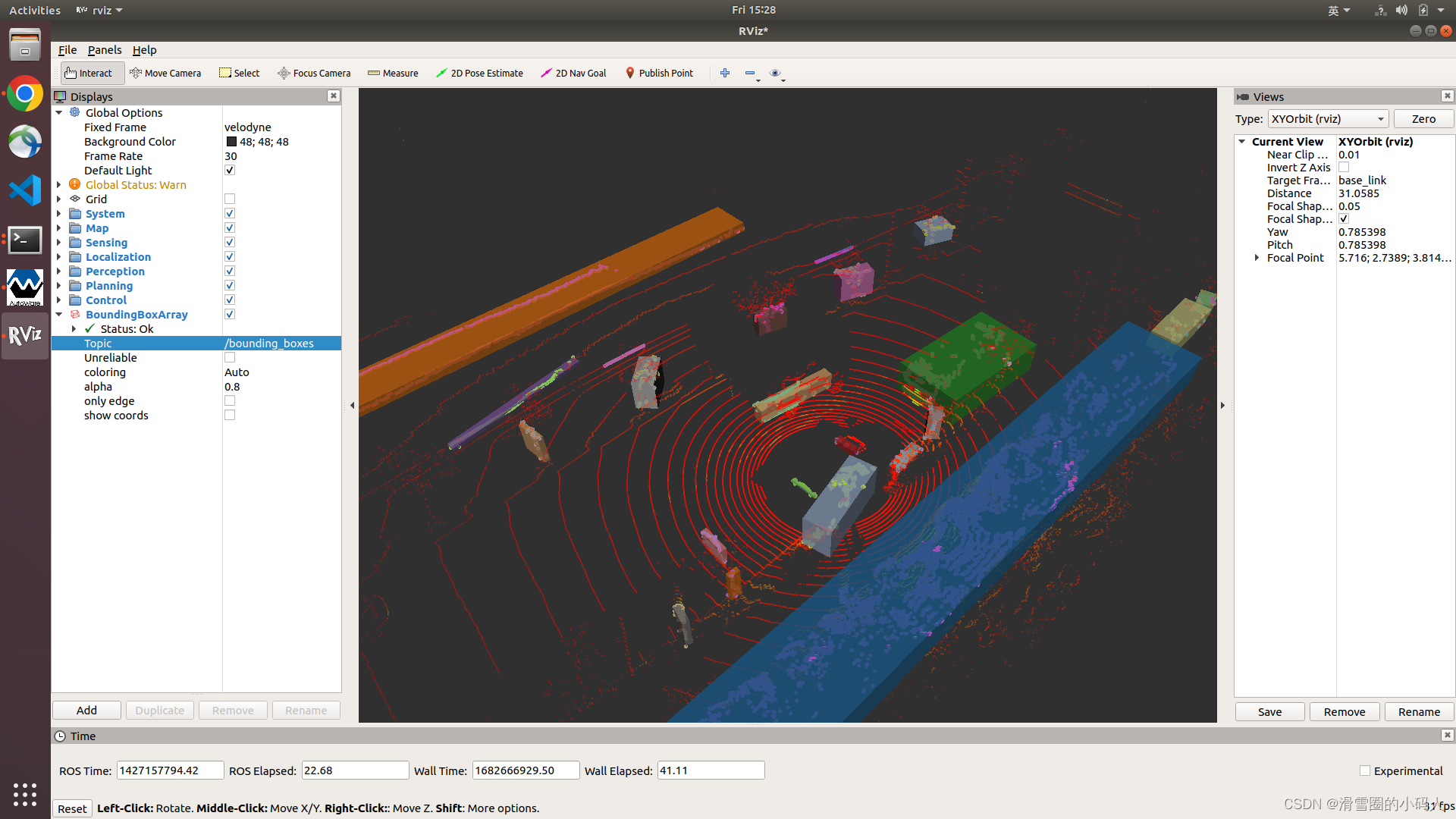Click the Fixed Frame value velodyne

pos(248,127)
